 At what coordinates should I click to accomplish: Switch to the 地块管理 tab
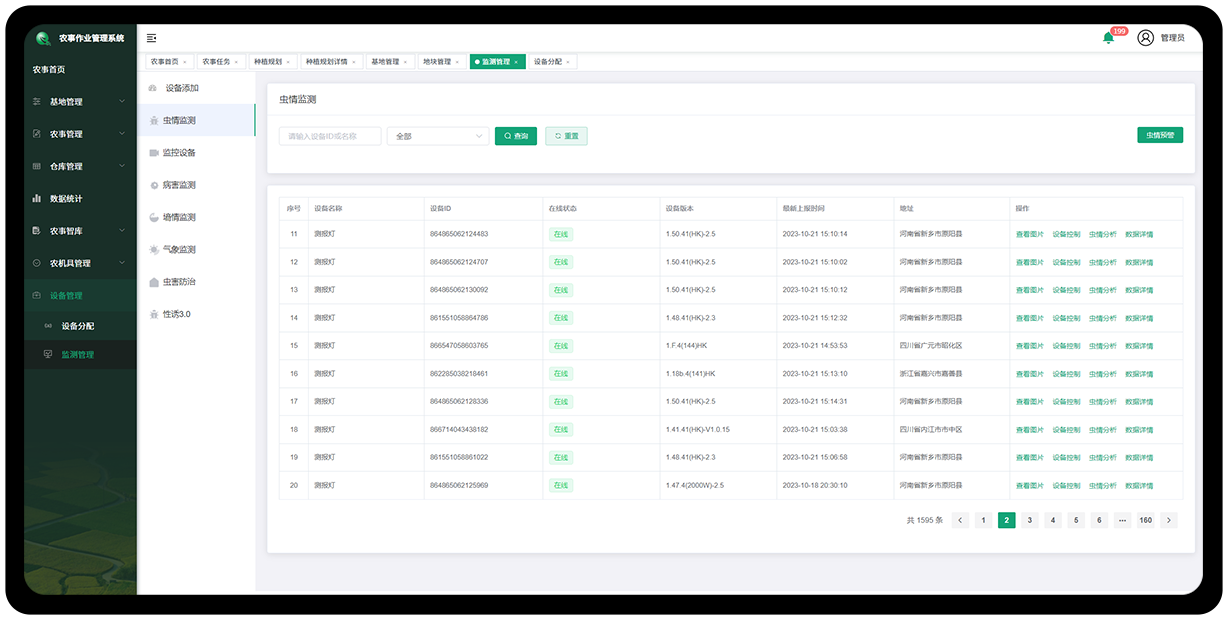[x=436, y=62]
